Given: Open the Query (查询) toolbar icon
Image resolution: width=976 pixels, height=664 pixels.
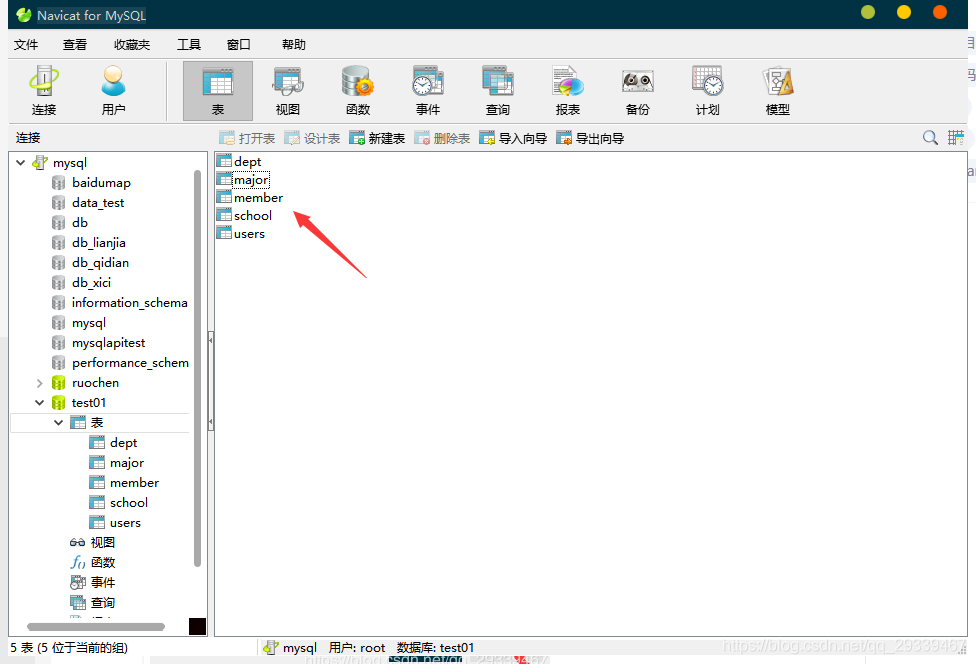Looking at the screenshot, I should point(497,91).
